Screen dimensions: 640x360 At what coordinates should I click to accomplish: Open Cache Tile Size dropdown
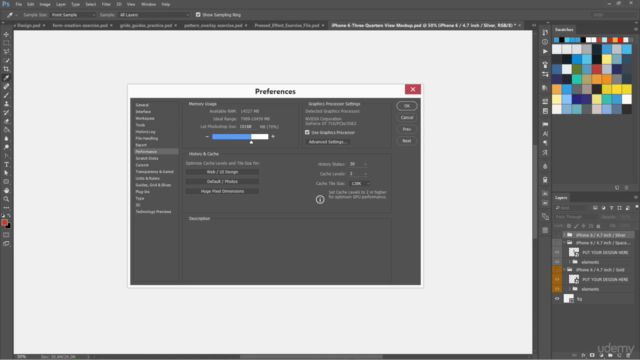360,184
